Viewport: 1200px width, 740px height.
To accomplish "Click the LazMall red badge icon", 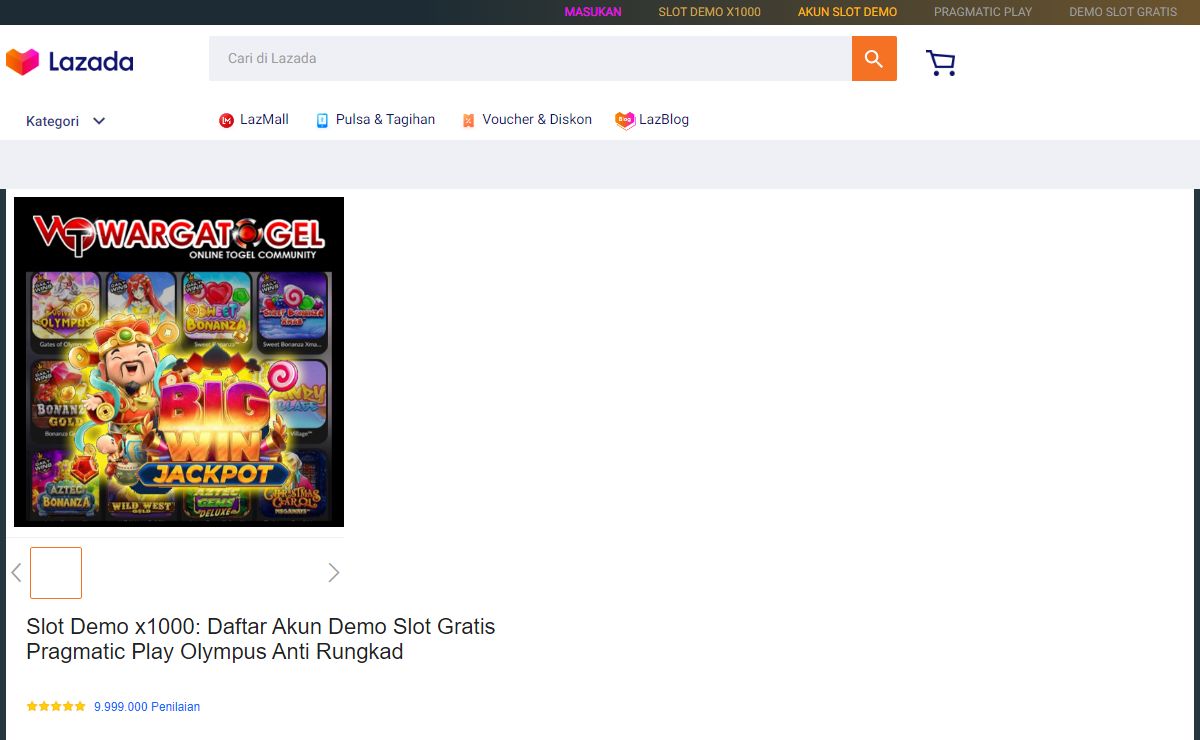I will tap(226, 121).
